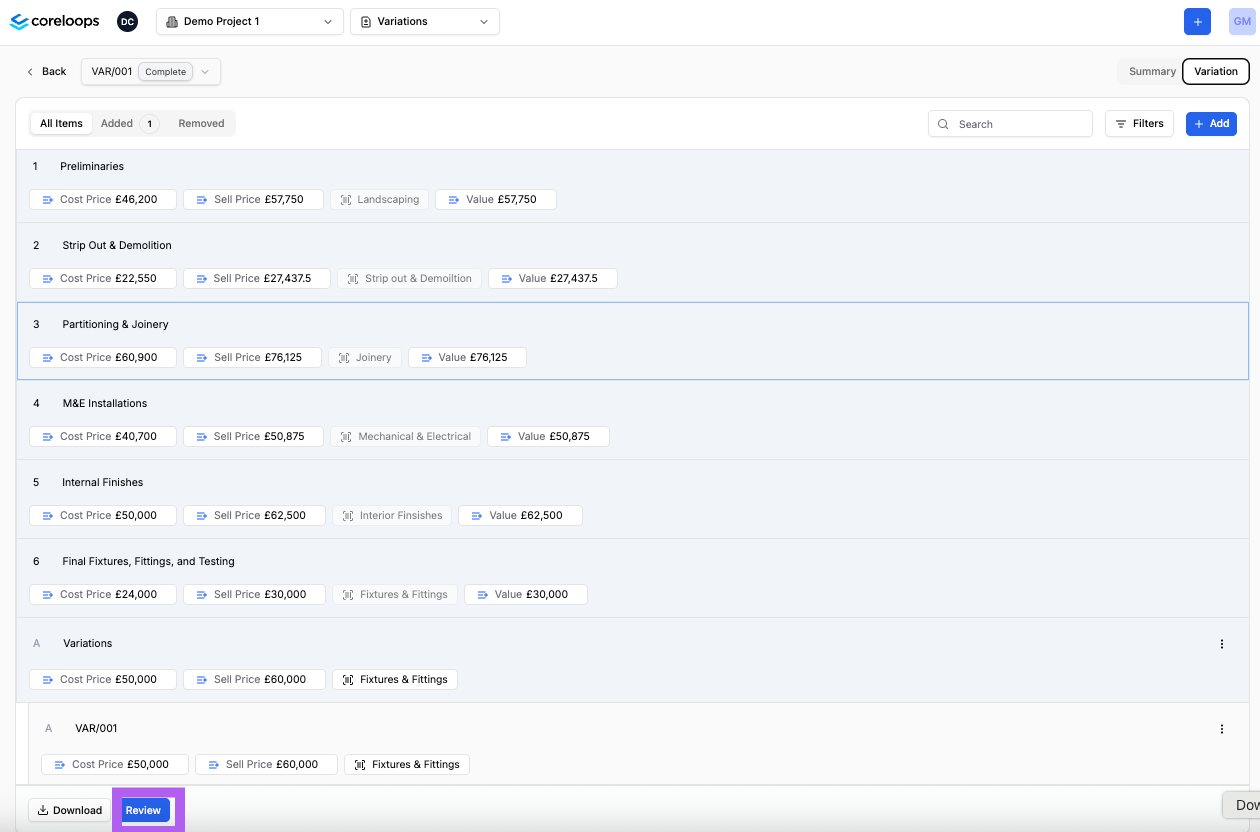Viewport: 1260px width, 832px height.
Task: Click the Download button
Action: (70, 810)
